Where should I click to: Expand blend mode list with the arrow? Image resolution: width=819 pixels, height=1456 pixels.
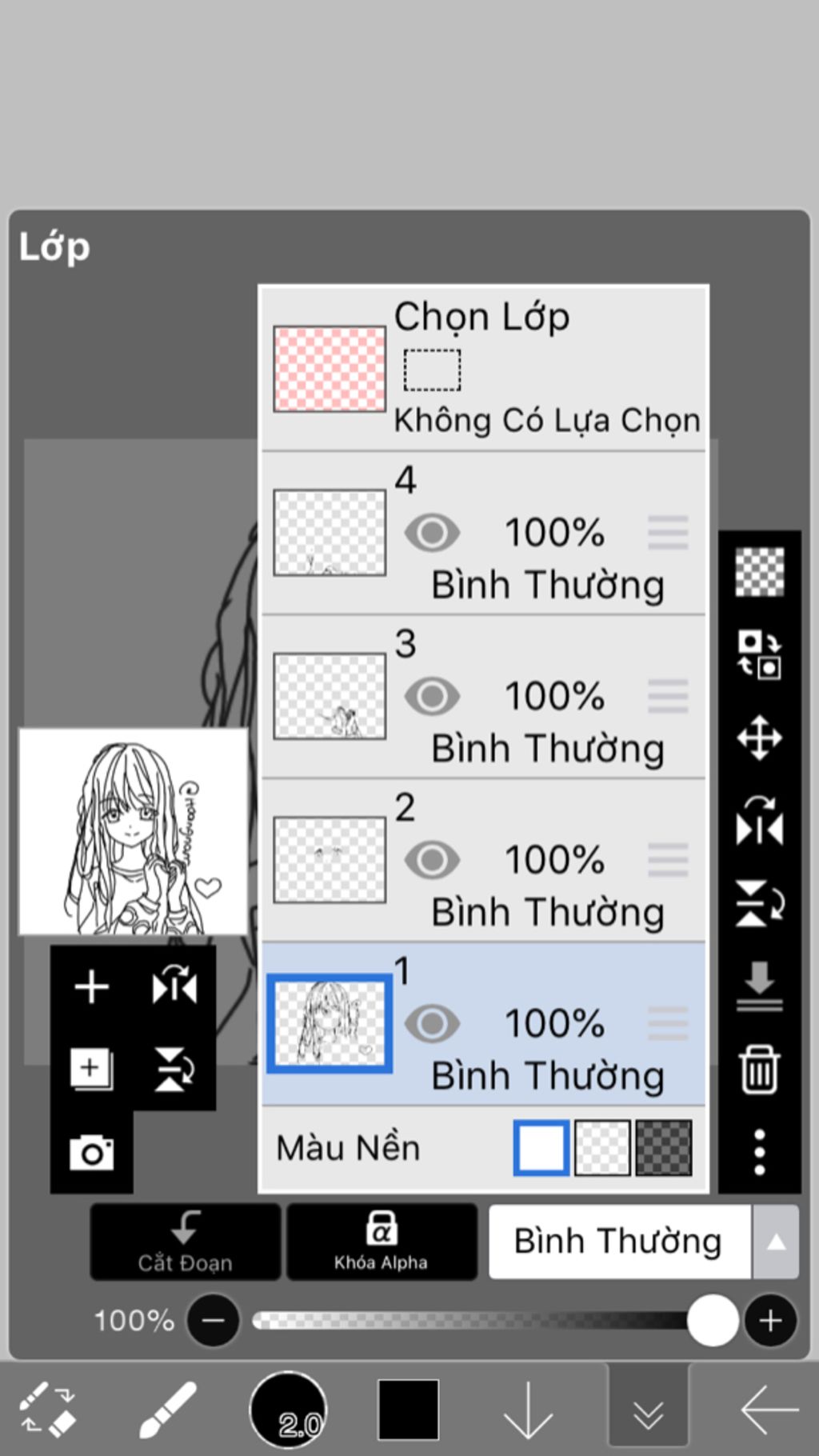[x=776, y=1242]
